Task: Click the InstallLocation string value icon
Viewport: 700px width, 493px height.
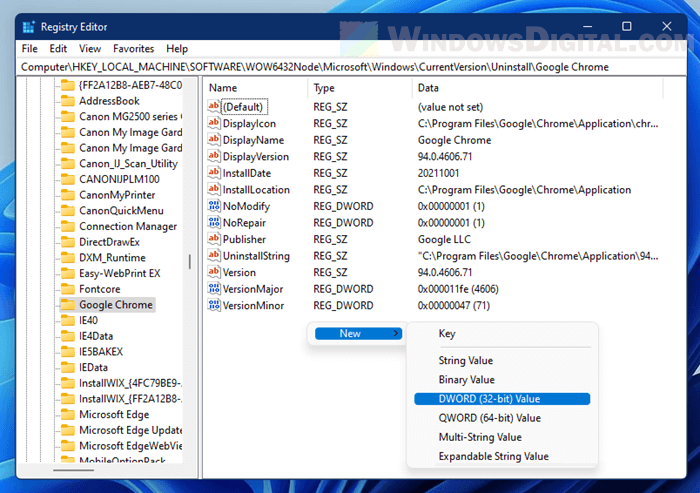Action: (214, 189)
